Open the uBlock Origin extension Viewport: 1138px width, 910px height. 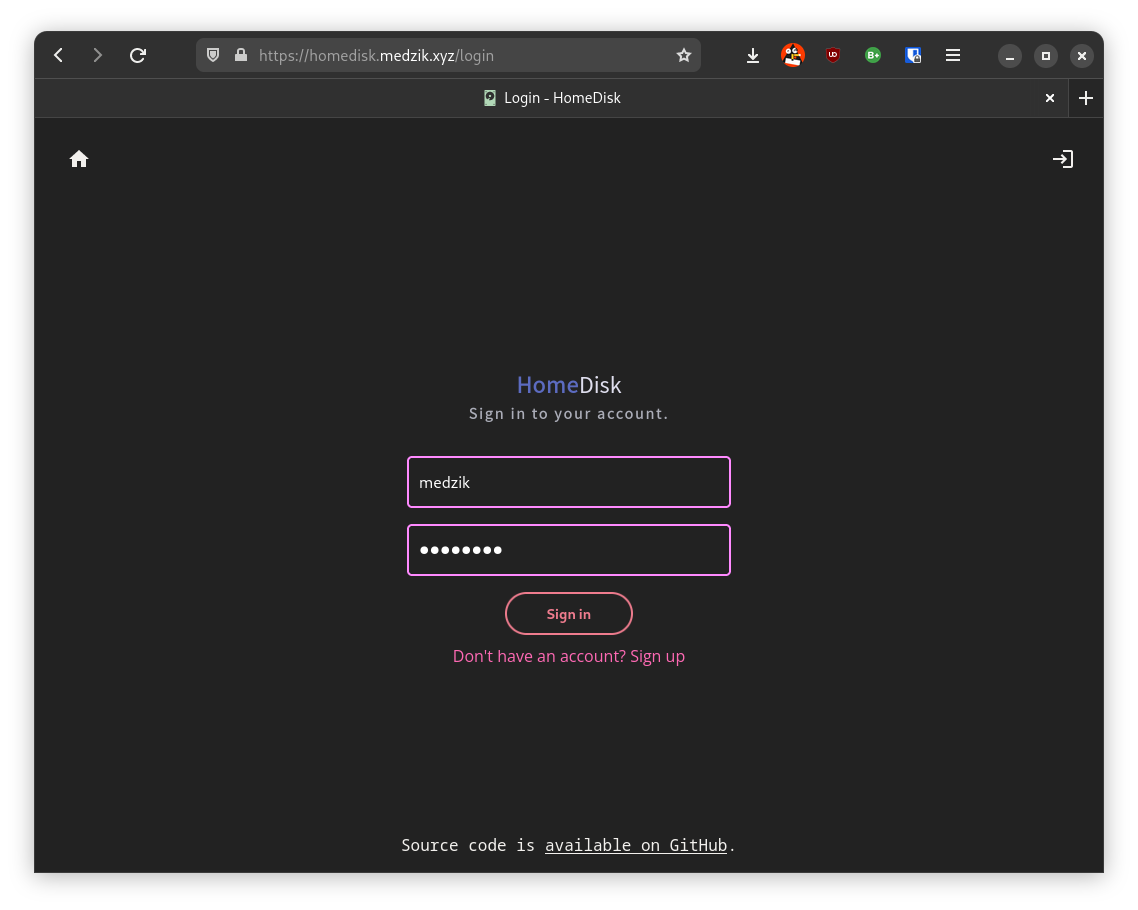[x=833, y=55]
